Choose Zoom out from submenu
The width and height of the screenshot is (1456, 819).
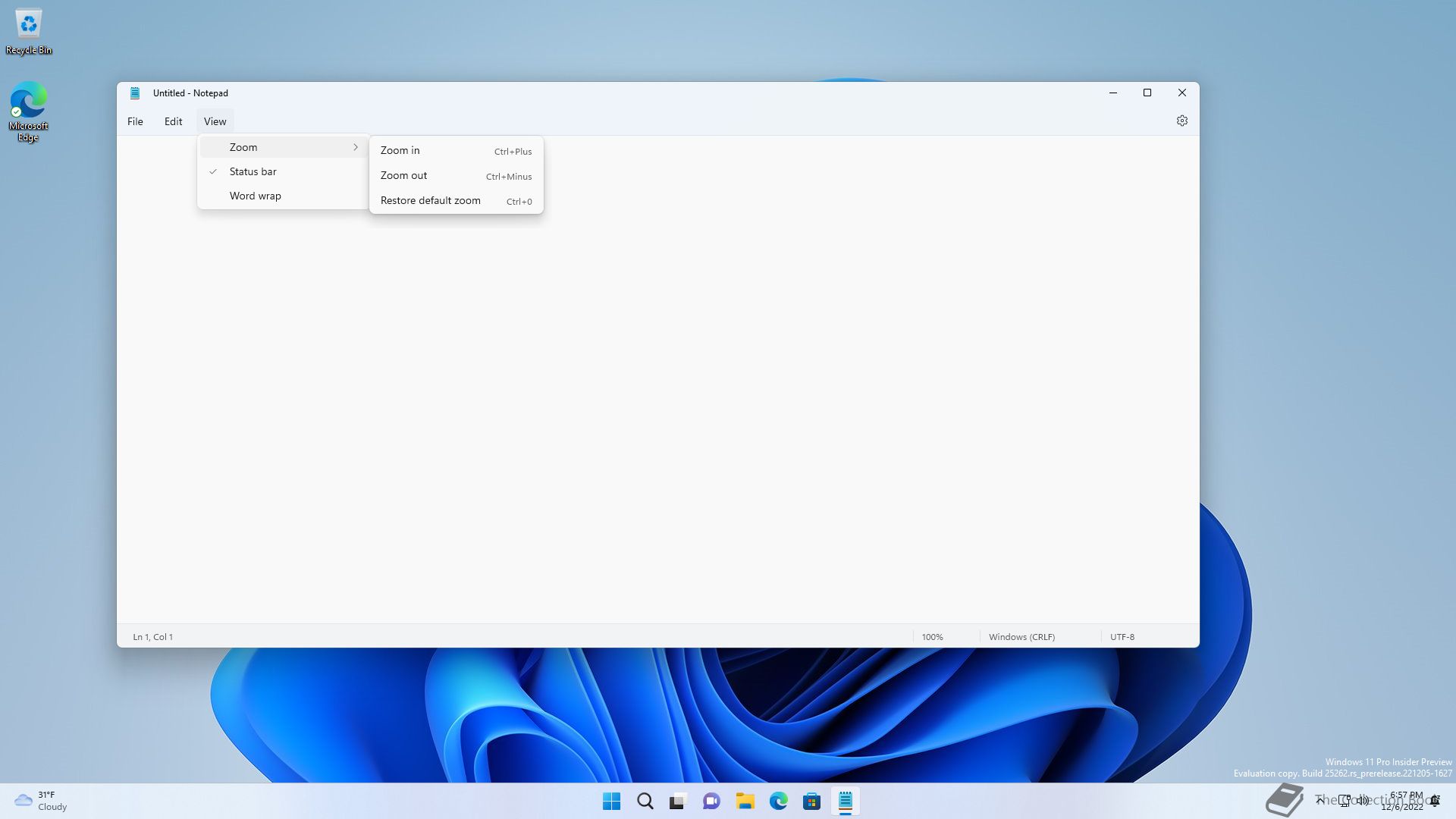click(457, 175)
